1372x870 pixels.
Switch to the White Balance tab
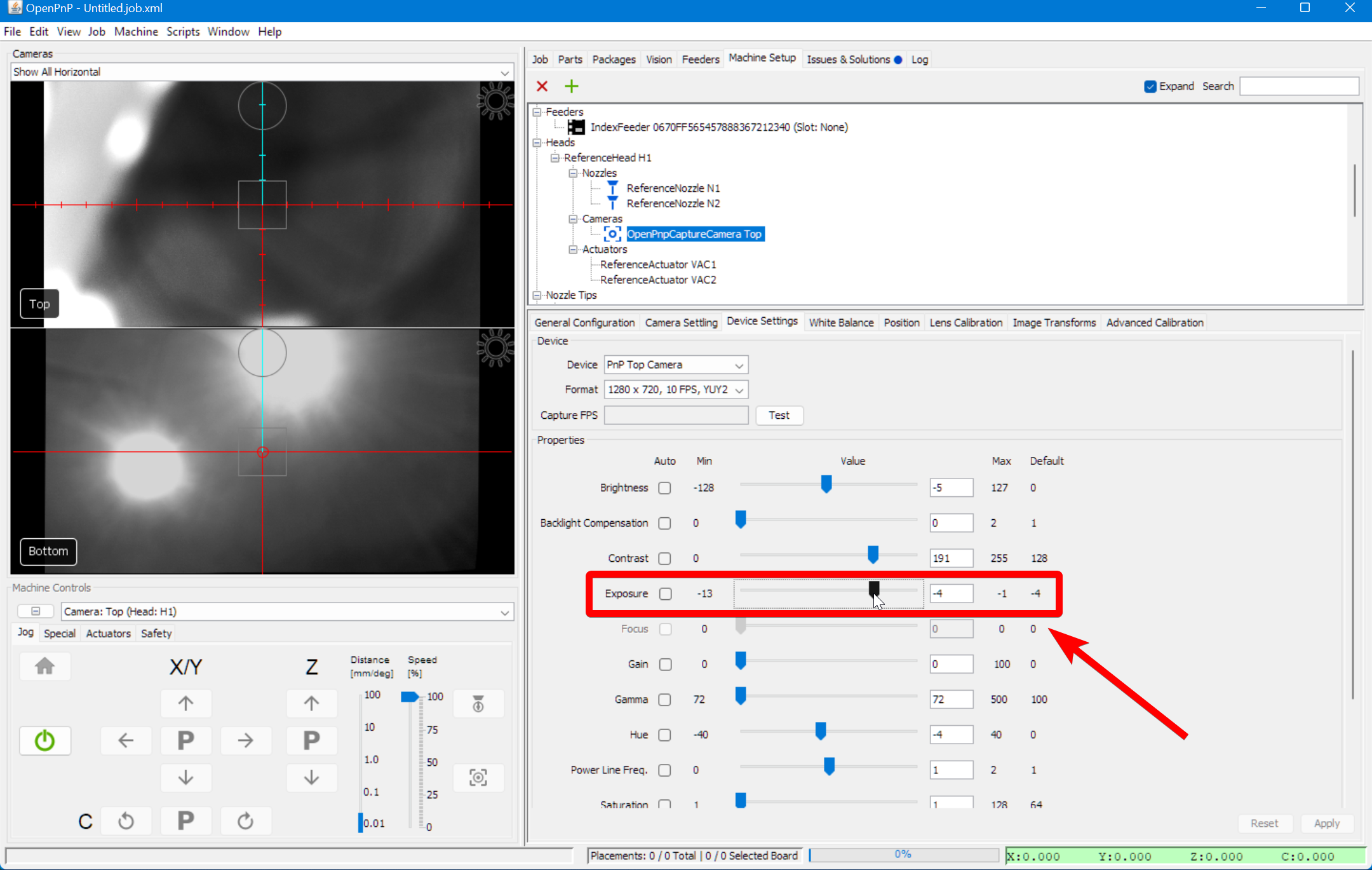(x=840, y=323)
